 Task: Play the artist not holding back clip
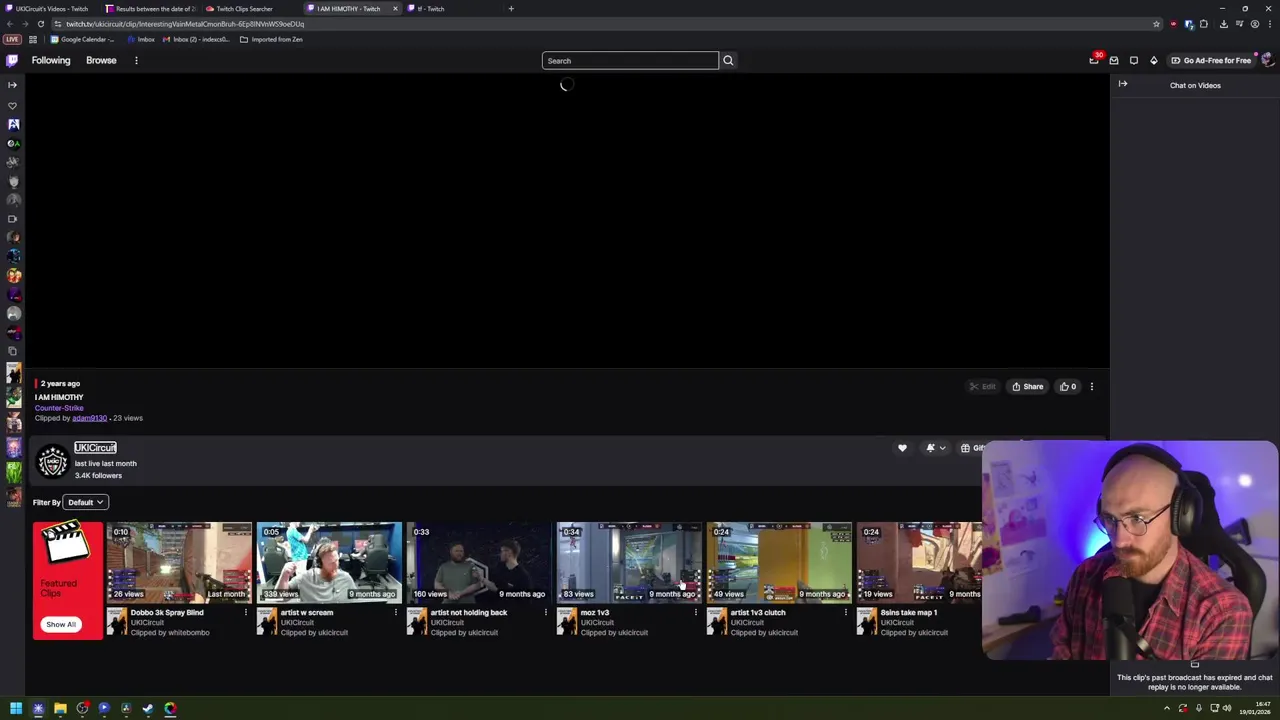click(x=479, y=562)
